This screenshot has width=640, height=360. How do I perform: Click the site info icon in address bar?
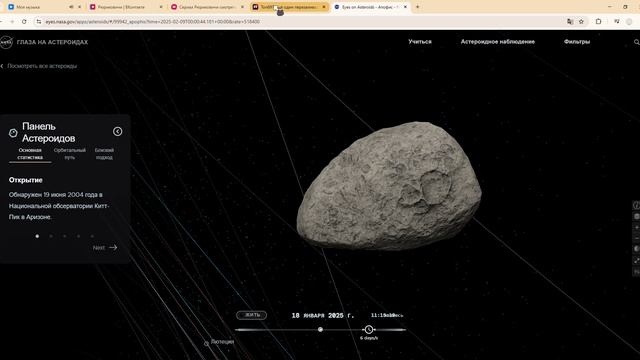coord(39,21)
